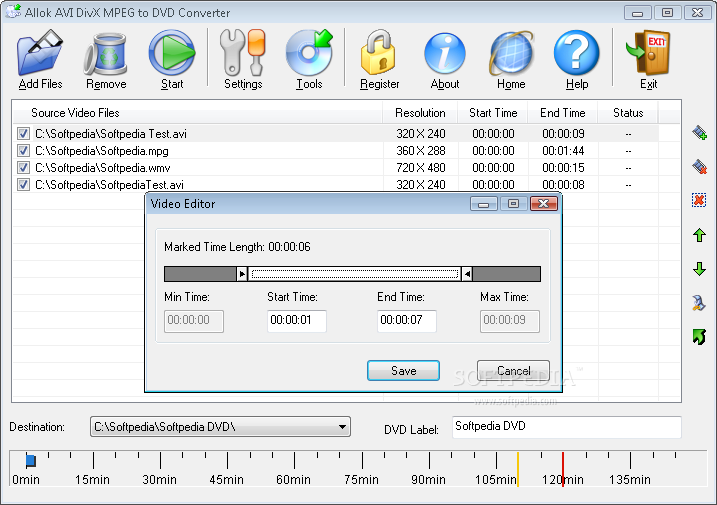Click the Source Video Files column header
The height and width of the screenshot is (505, 717).
[197, 113]
